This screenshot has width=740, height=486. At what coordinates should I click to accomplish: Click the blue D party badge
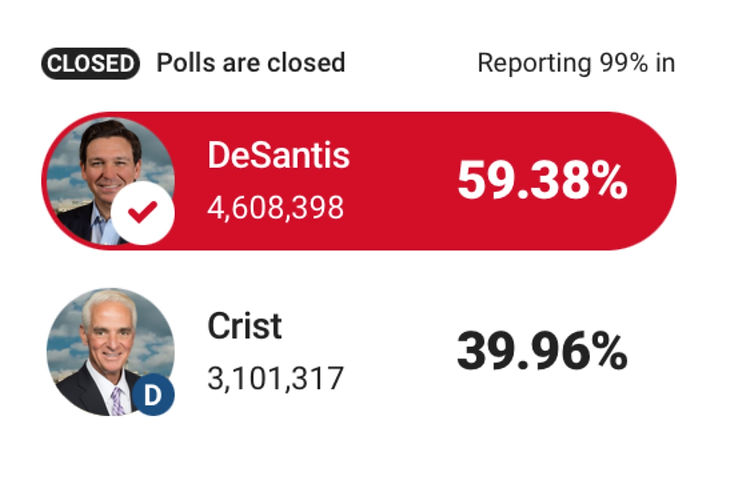[x=153, y=395]
